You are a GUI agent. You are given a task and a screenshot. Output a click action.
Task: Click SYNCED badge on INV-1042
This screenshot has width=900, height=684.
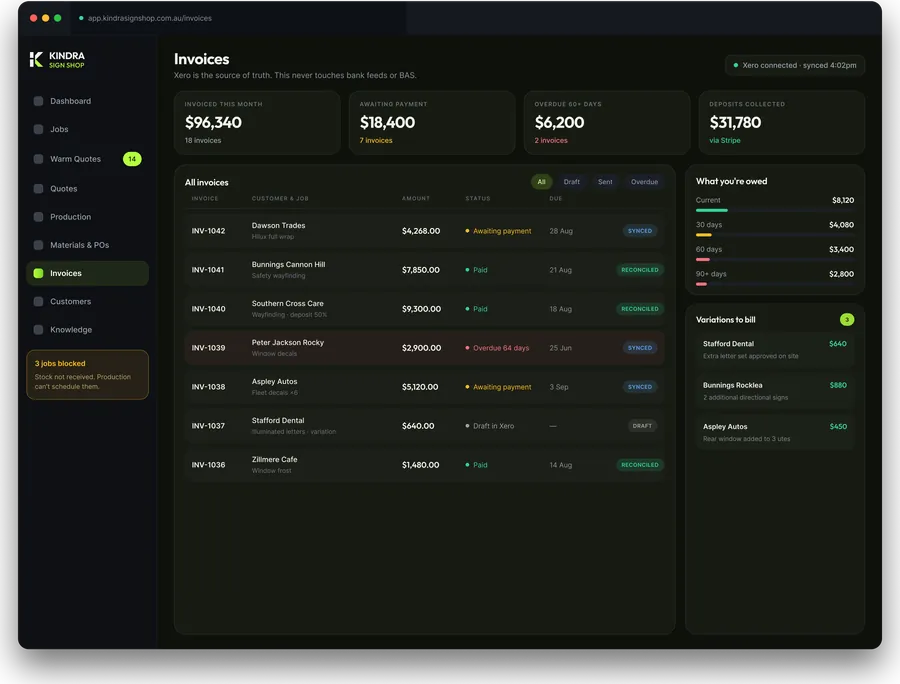(x=640, y=231)
